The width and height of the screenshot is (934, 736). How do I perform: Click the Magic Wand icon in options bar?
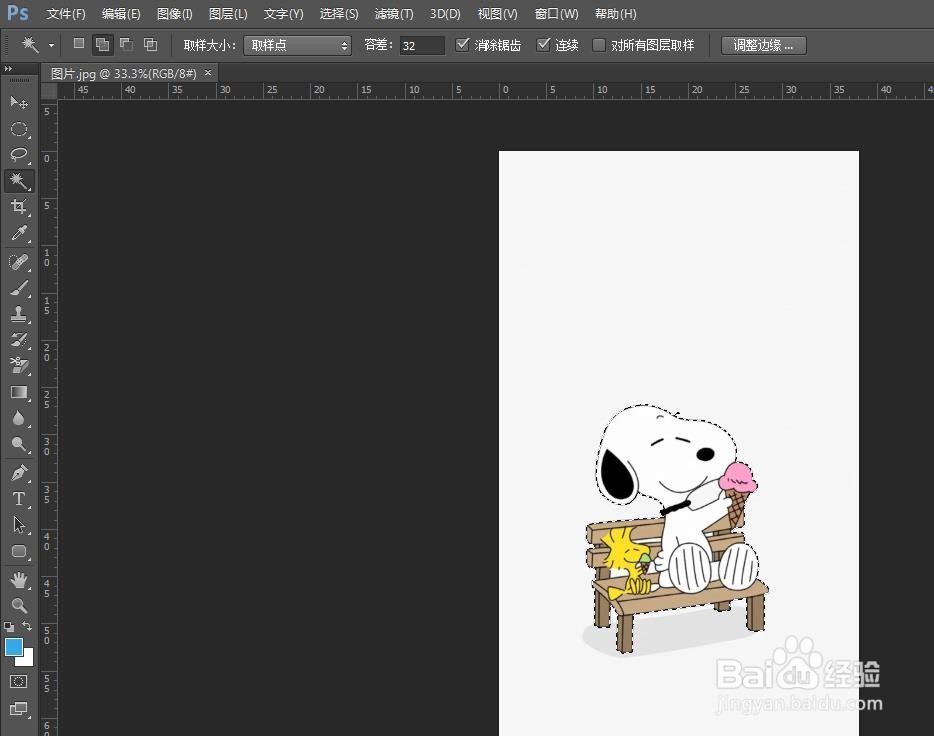(30, 45)
